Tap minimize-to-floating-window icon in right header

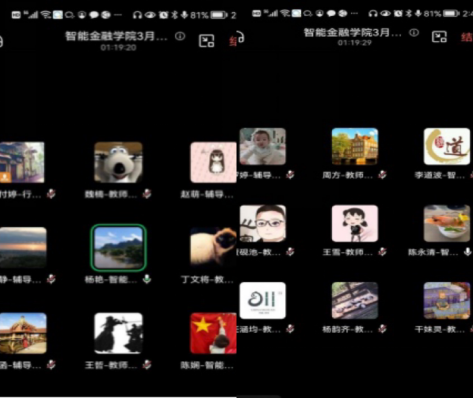click(x=439, y=37)
